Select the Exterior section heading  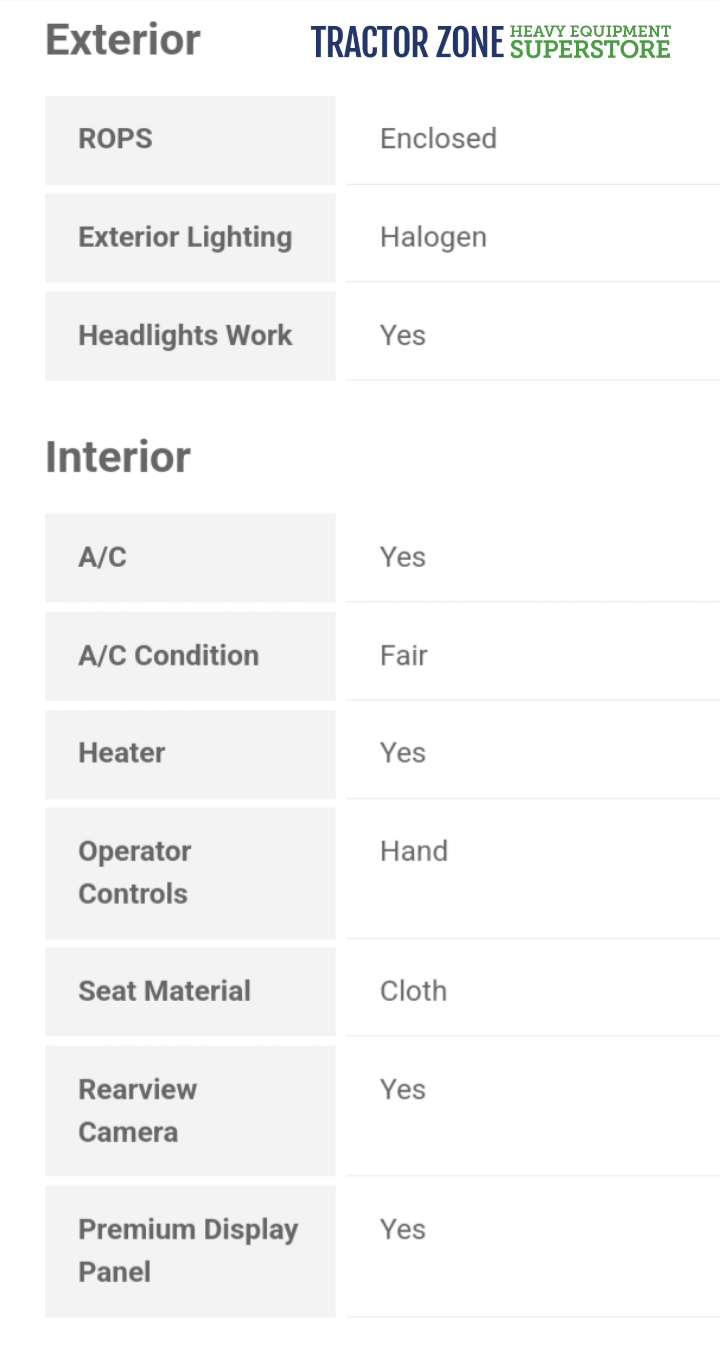click(x=123, y=40)
